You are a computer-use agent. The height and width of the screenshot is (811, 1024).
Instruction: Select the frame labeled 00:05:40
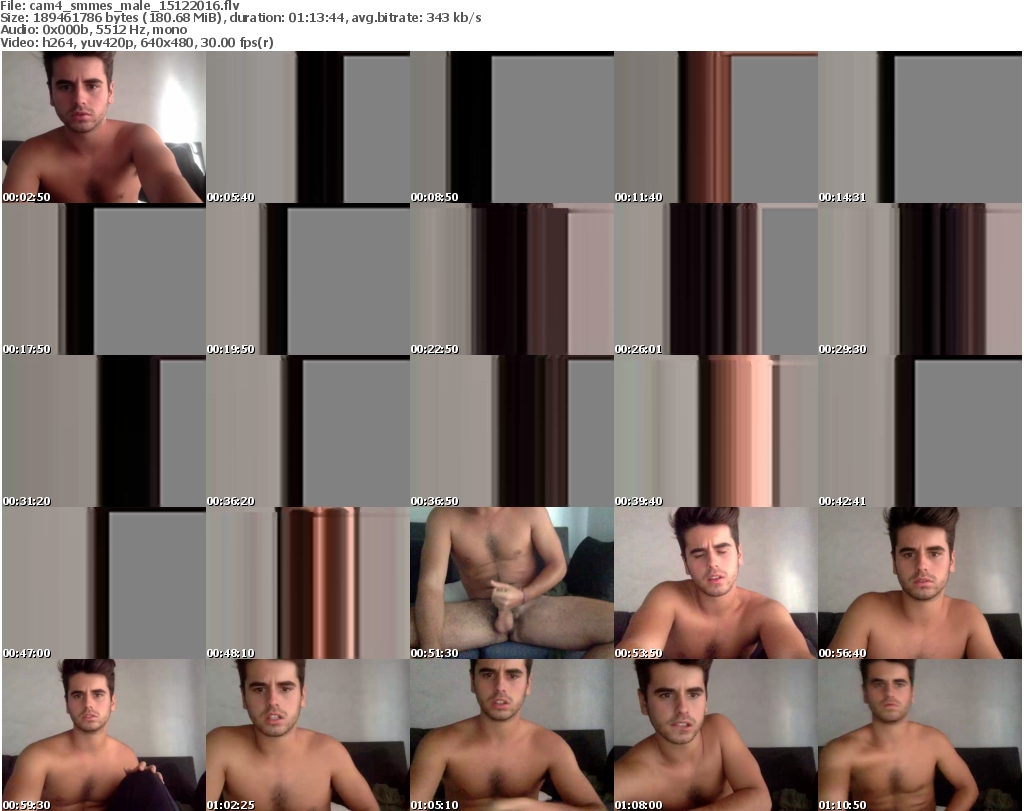(307, 128)
